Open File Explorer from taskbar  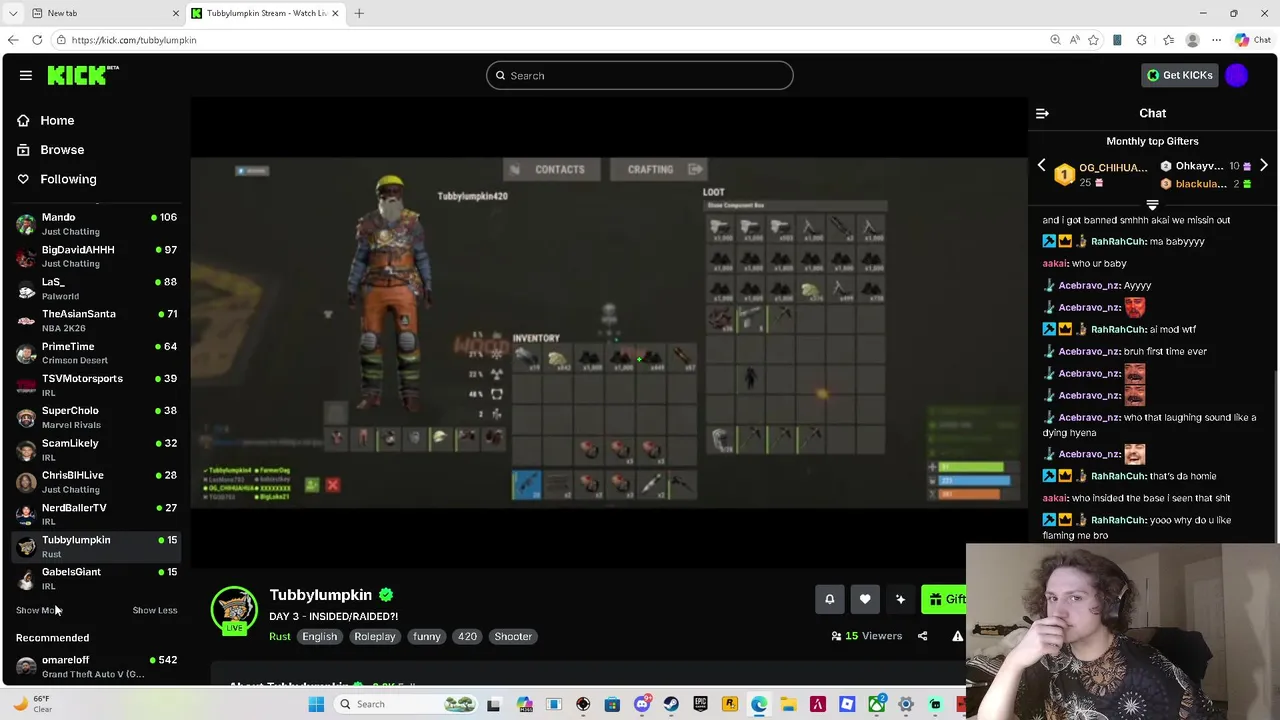788,704
